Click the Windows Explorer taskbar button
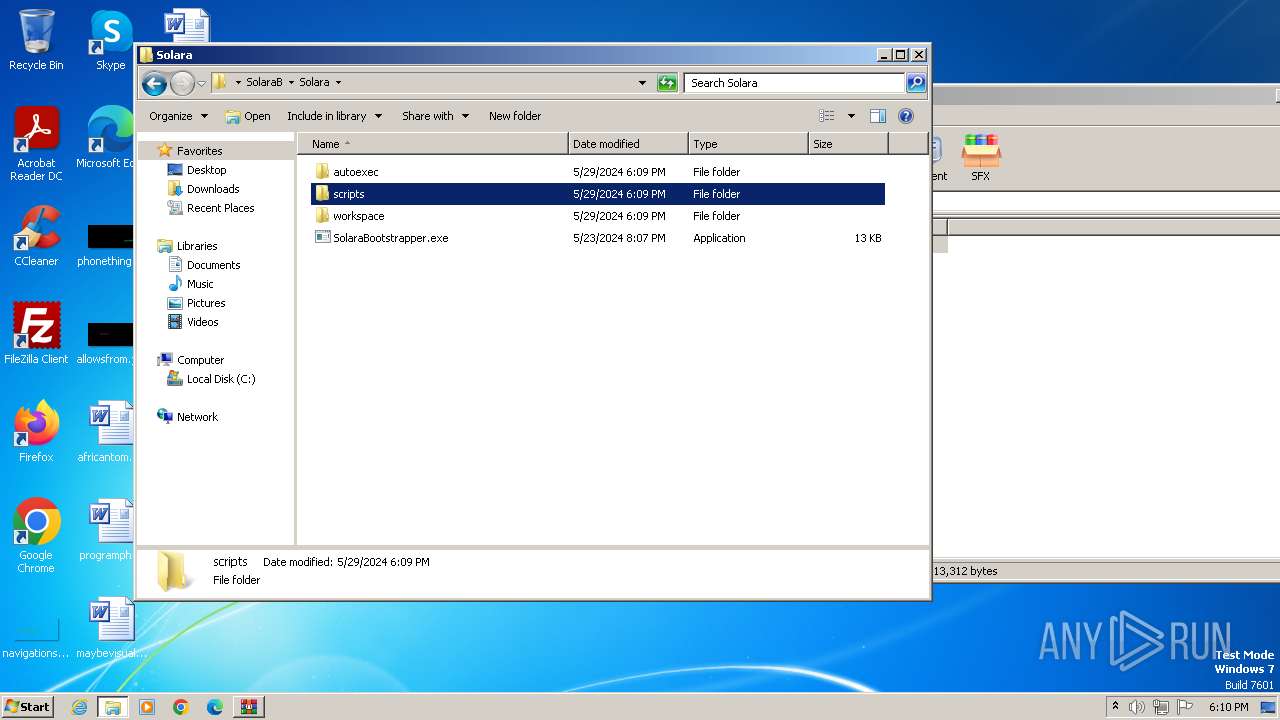The image size is (1280, 720). [113, 707]
